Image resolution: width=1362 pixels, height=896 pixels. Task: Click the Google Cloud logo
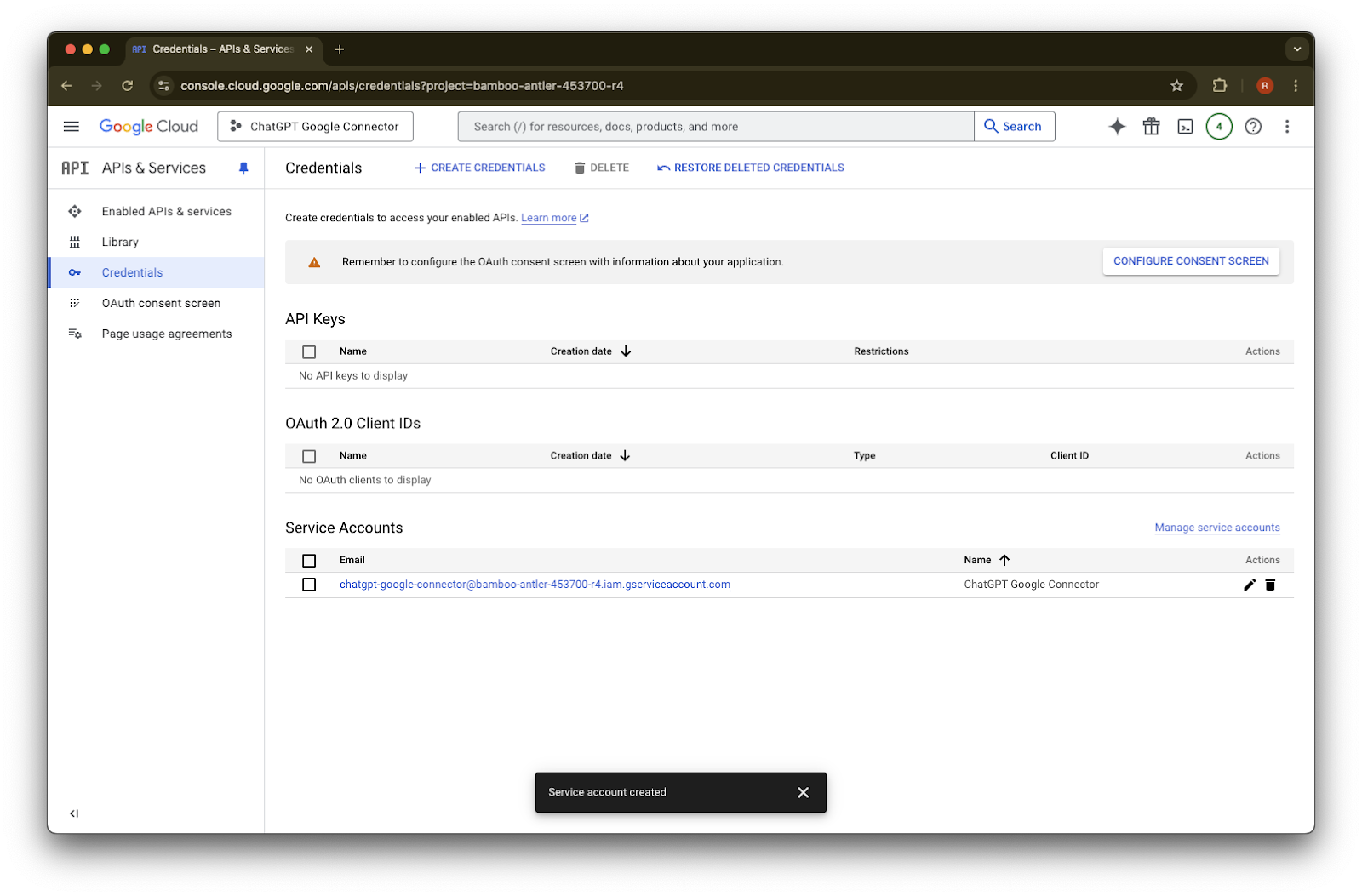pos(149,127)
